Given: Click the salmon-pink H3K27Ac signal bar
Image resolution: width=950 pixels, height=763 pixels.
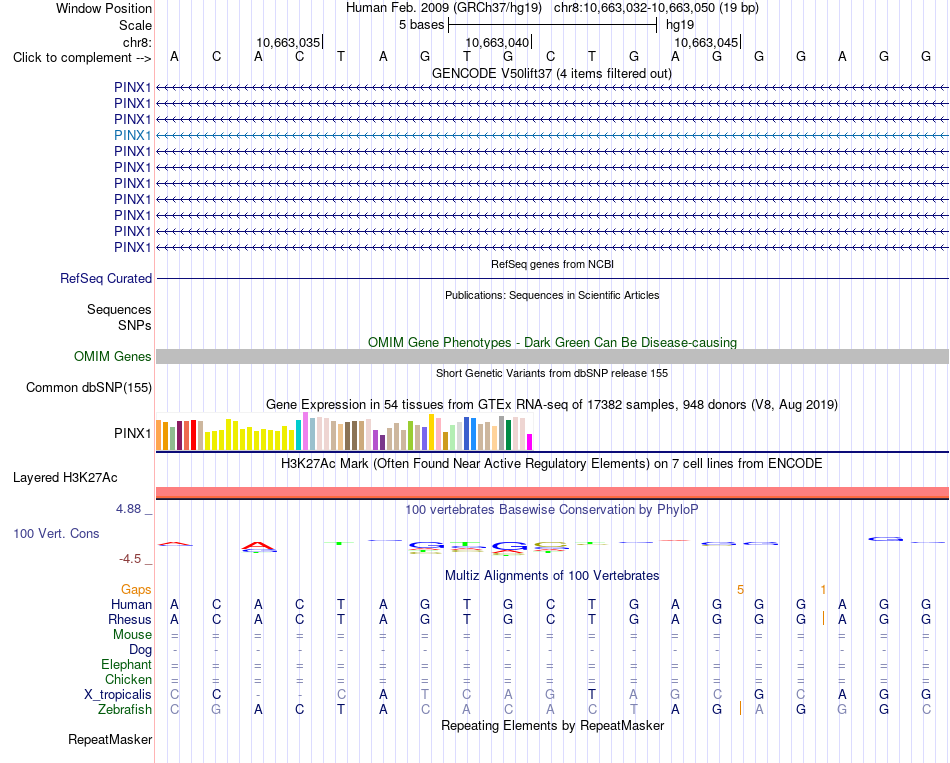Looking at the screenshot, I should point(552,493).
